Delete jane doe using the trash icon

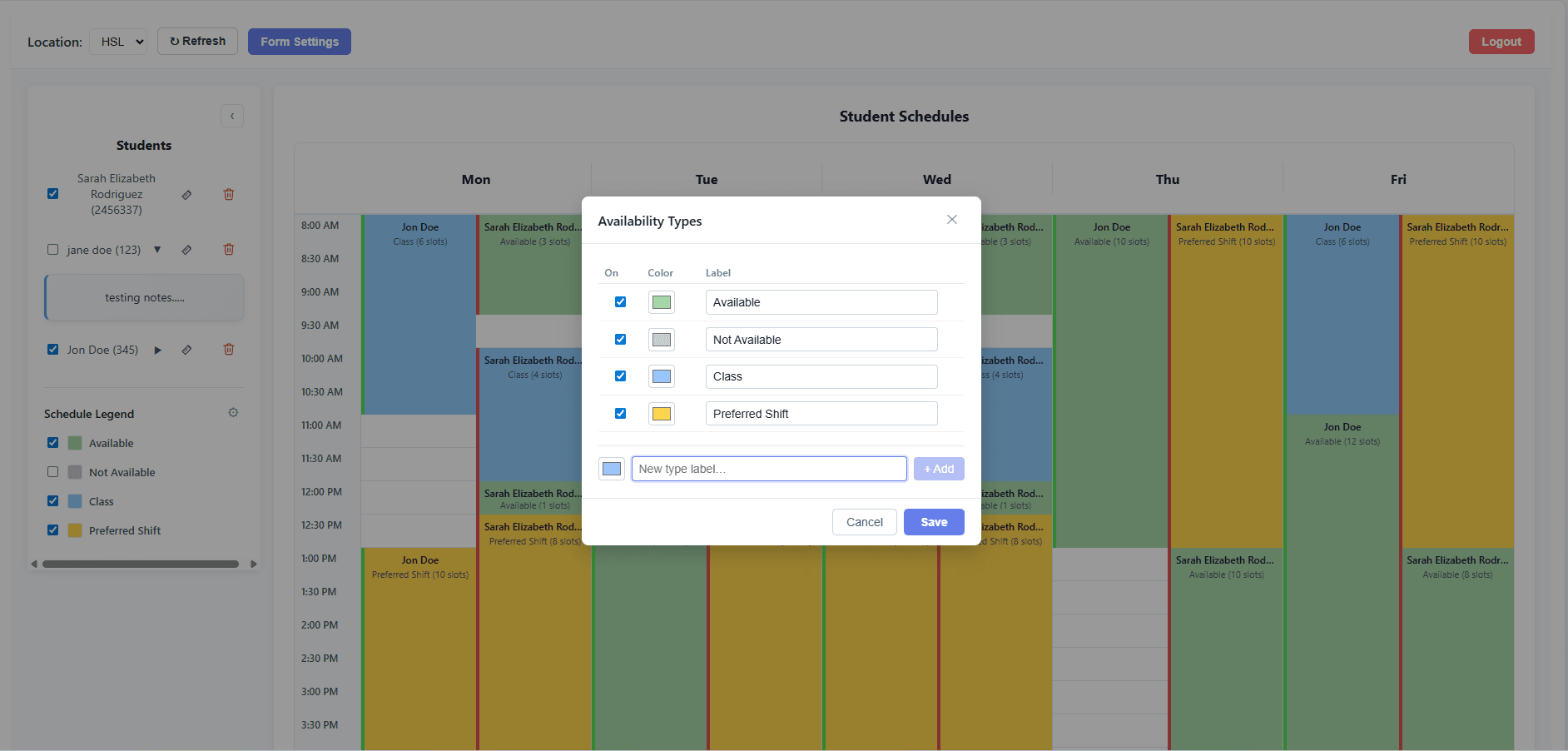pyautogui.click(x=229, y=249)
